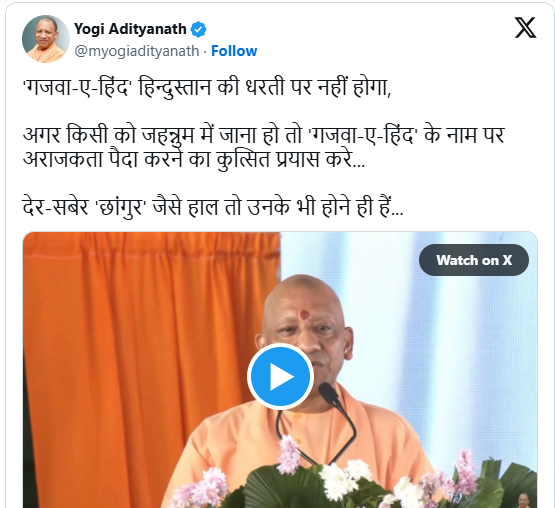Open Yogi Adityanath's profile avatar
The image size is (555, 508).
click(x=46, y=39)
